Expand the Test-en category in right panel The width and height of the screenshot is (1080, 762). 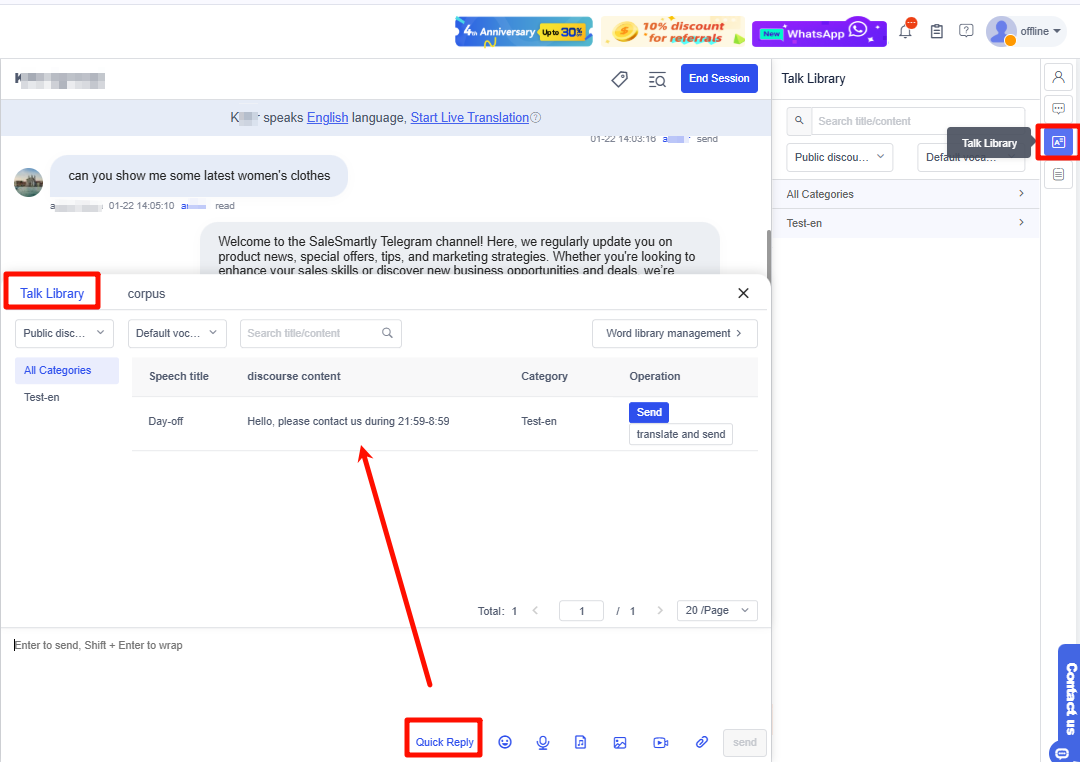(905, 223)
